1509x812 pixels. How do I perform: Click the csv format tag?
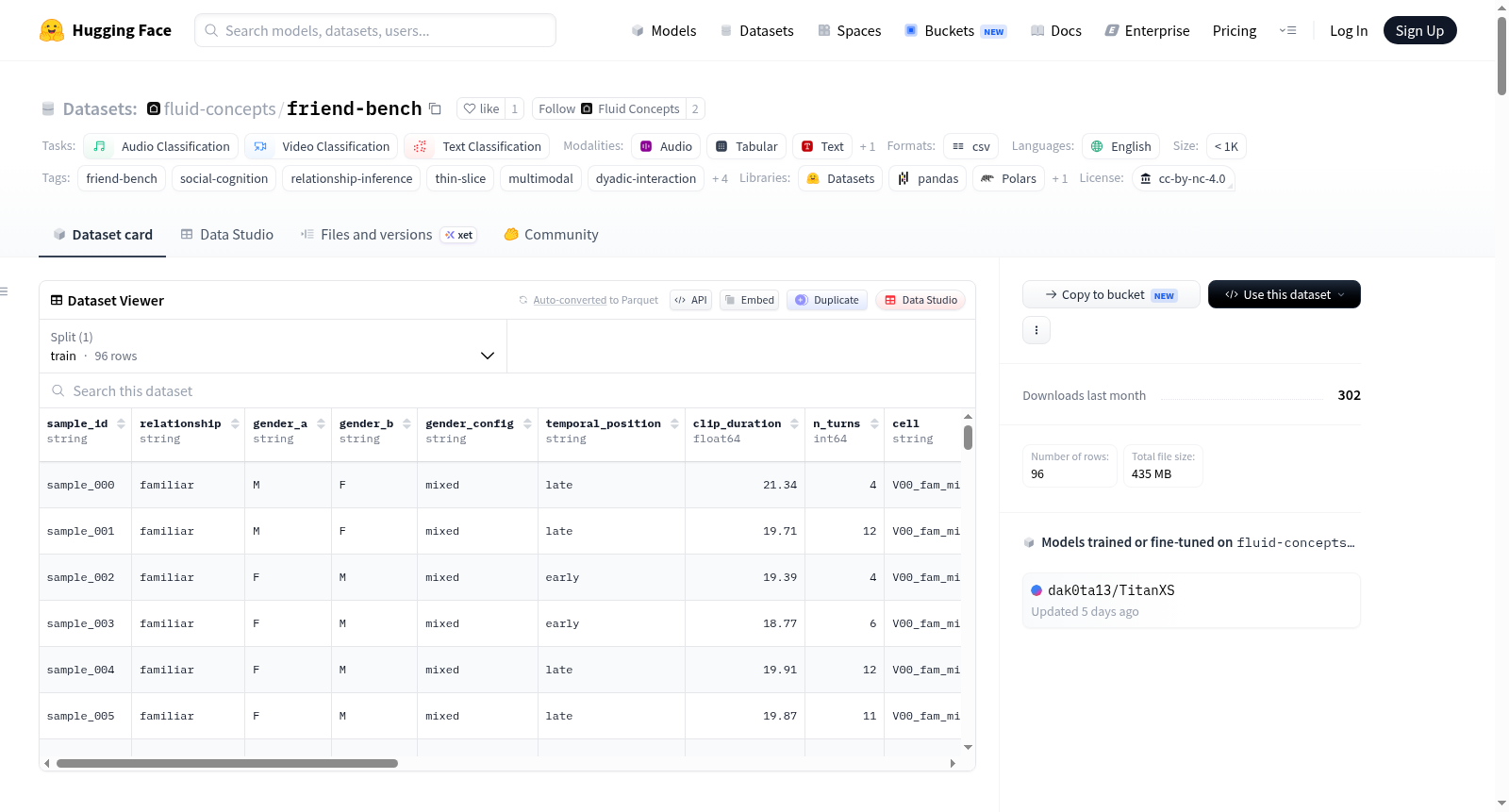971,146
